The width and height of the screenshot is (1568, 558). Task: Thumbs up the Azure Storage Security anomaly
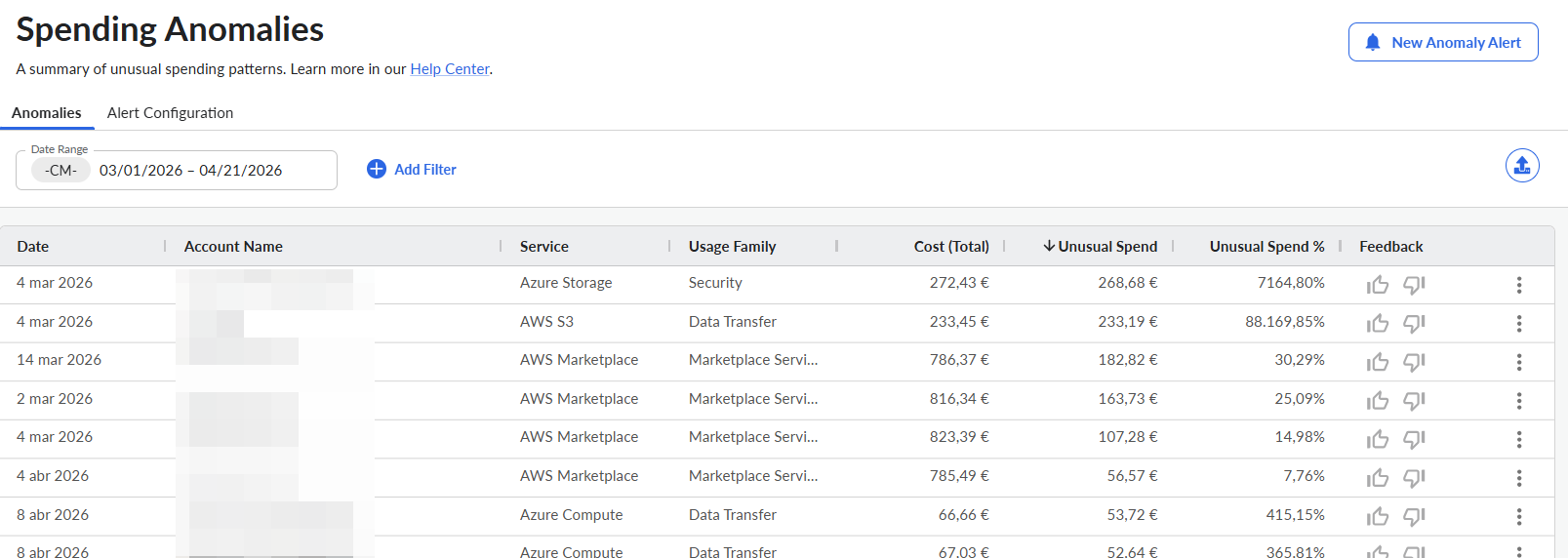pyautogui.click(x=1378, y=285)
